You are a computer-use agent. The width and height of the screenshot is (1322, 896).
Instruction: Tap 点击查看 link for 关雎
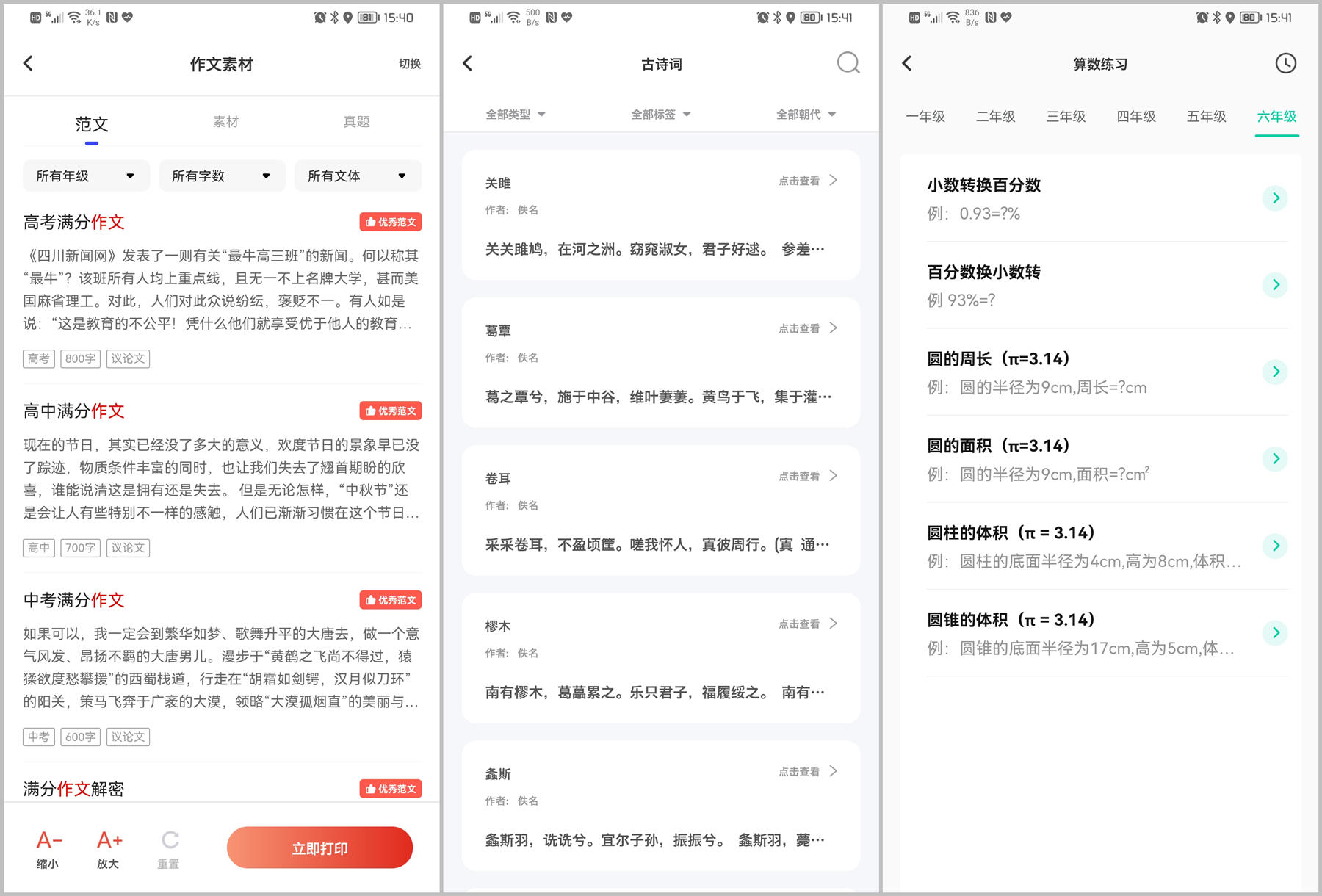(799, 181)
